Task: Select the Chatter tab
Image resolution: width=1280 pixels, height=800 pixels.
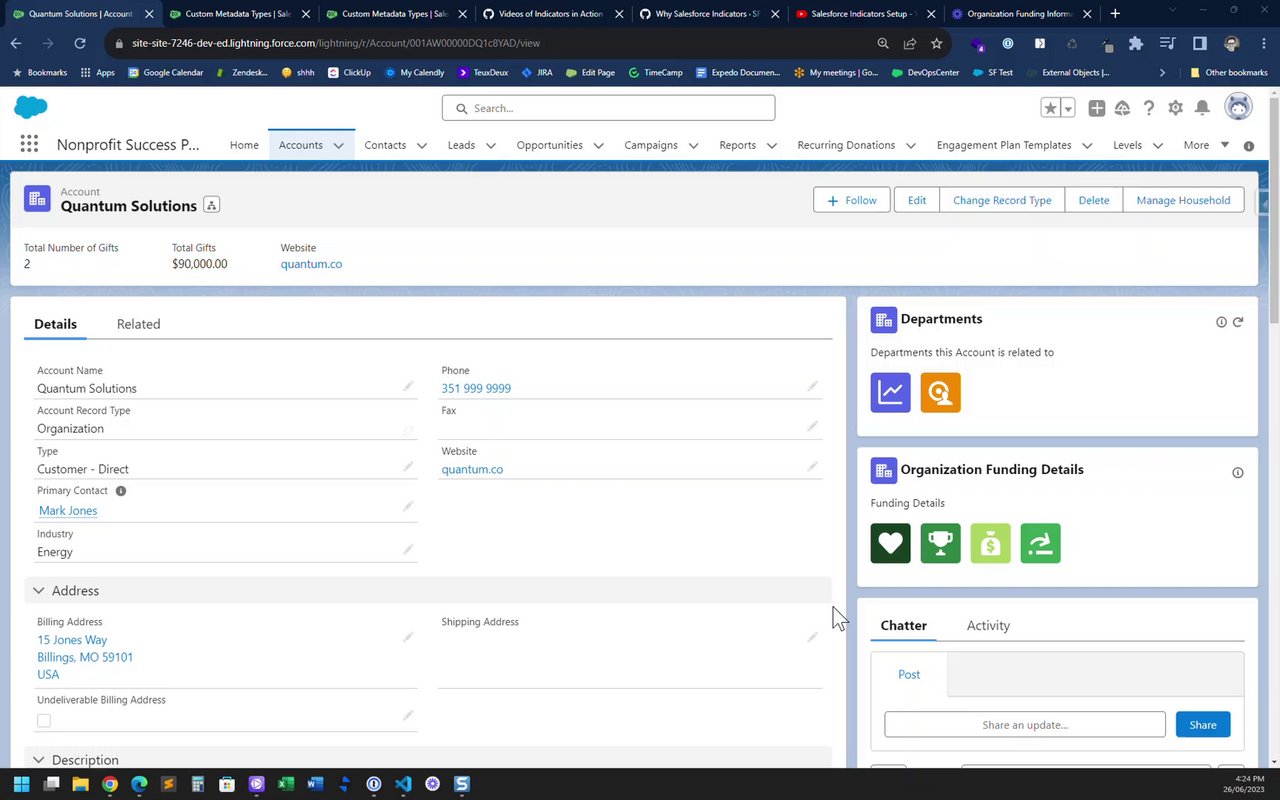Action: pos(903,625)
